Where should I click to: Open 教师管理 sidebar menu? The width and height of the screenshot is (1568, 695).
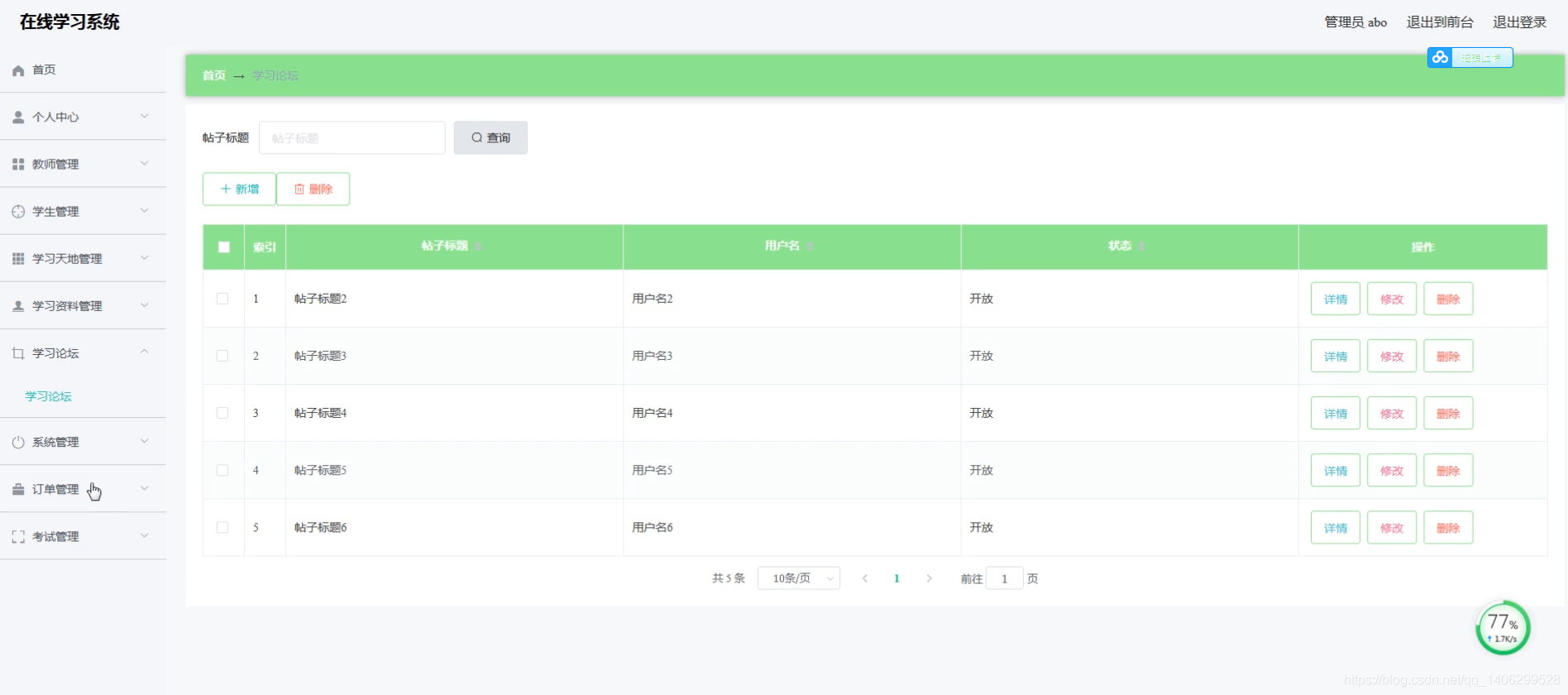tap(83, 165)
